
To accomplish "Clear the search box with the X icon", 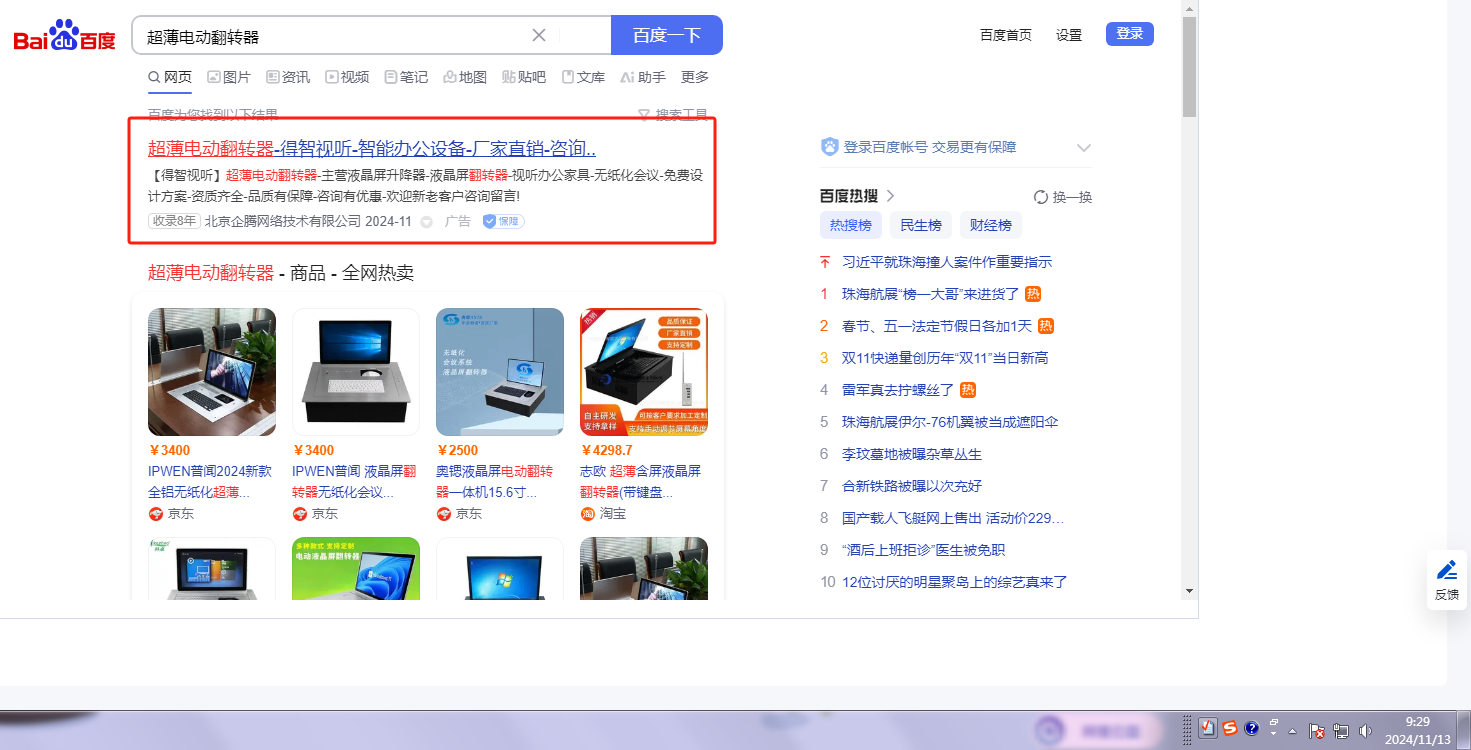I will click(x=539, y=35).
